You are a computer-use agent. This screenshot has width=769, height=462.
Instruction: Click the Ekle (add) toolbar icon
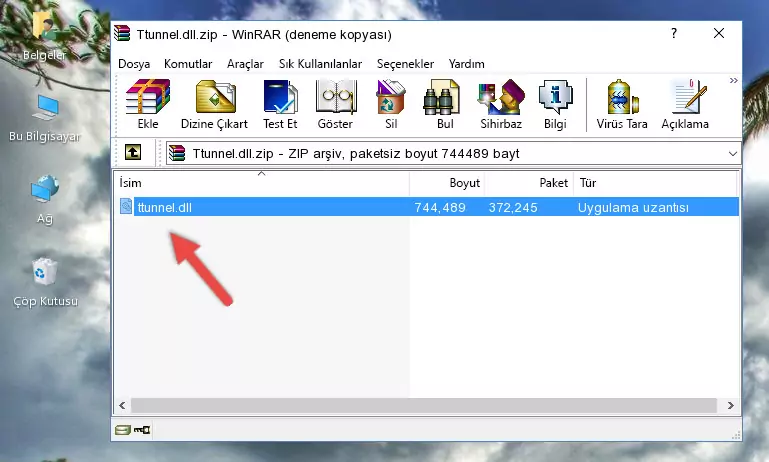pos(148,104)
